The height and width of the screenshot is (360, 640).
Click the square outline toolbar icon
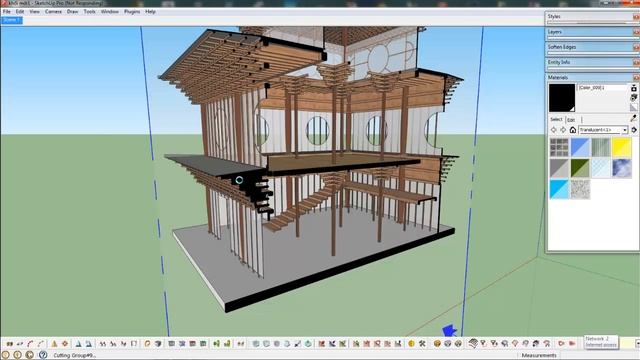coord(134,344)
